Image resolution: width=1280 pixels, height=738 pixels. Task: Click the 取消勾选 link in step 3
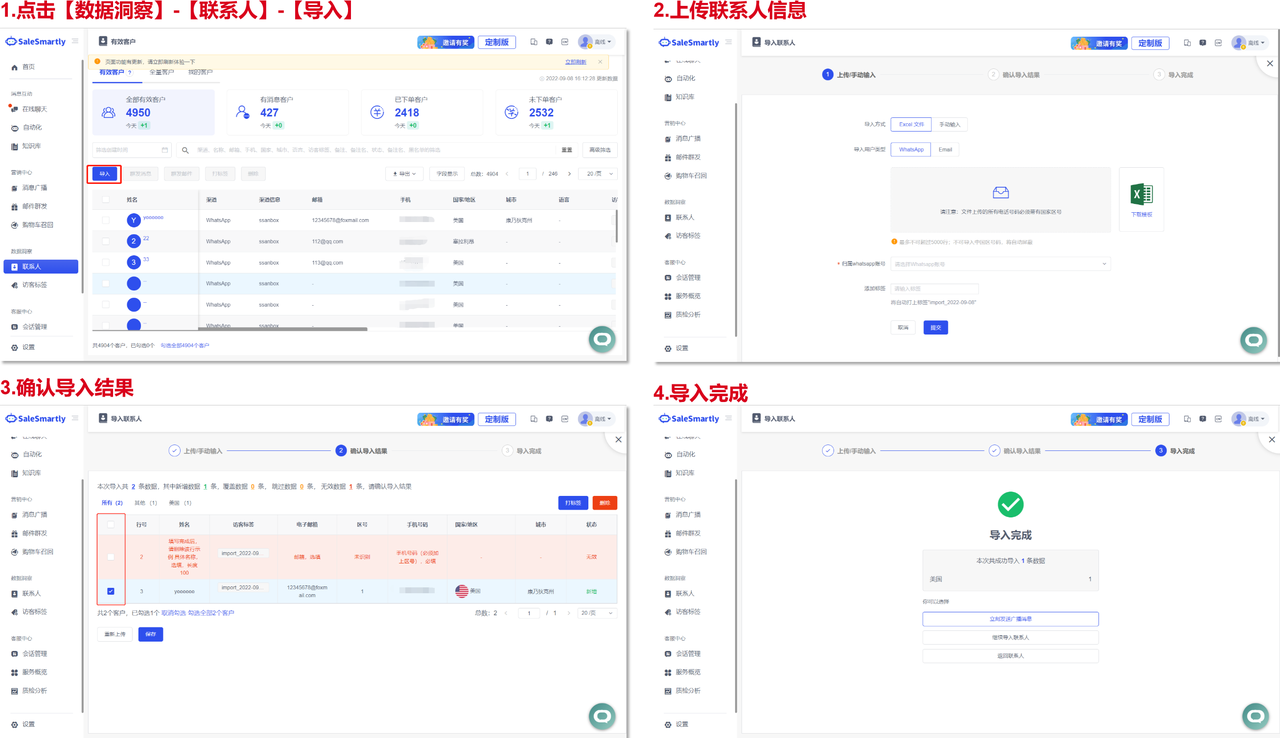175,613
